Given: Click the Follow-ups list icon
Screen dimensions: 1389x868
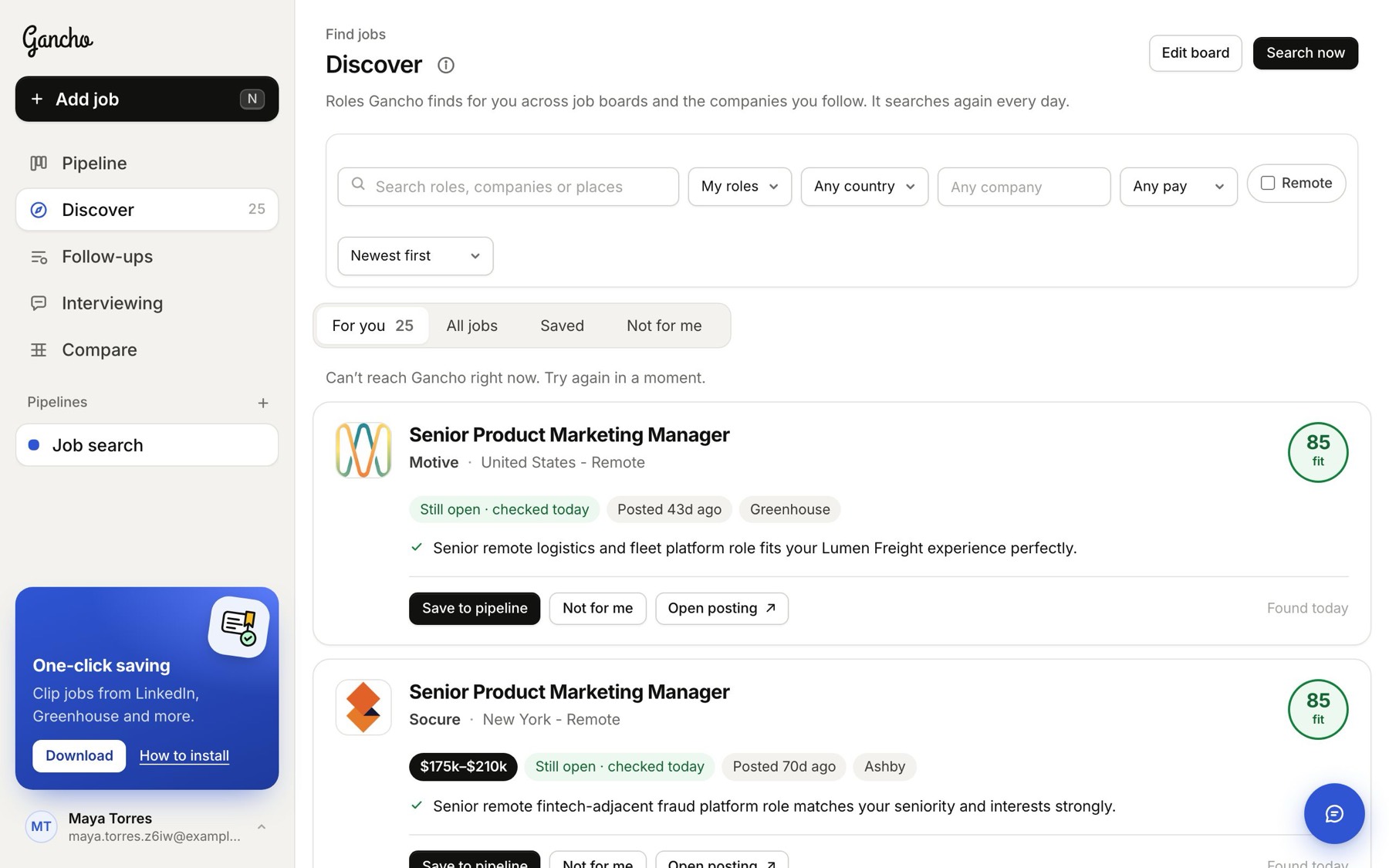Looking at the screenshot, I should [x=39, y=257].
